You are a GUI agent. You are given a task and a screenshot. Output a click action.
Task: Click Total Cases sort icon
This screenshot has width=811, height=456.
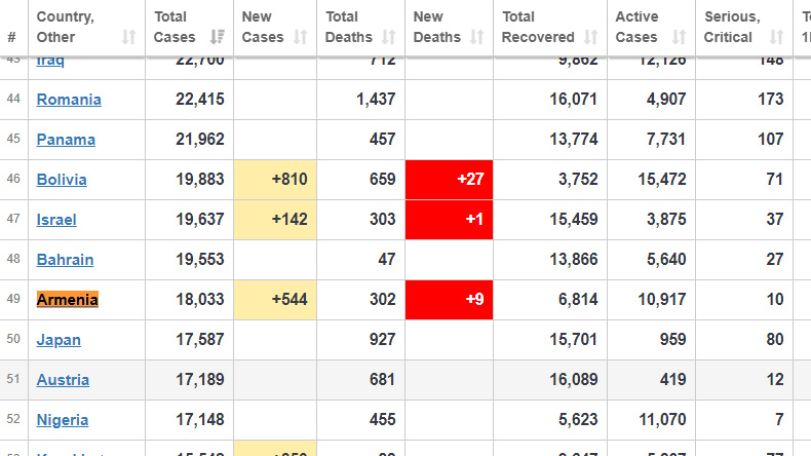[217, 37]
